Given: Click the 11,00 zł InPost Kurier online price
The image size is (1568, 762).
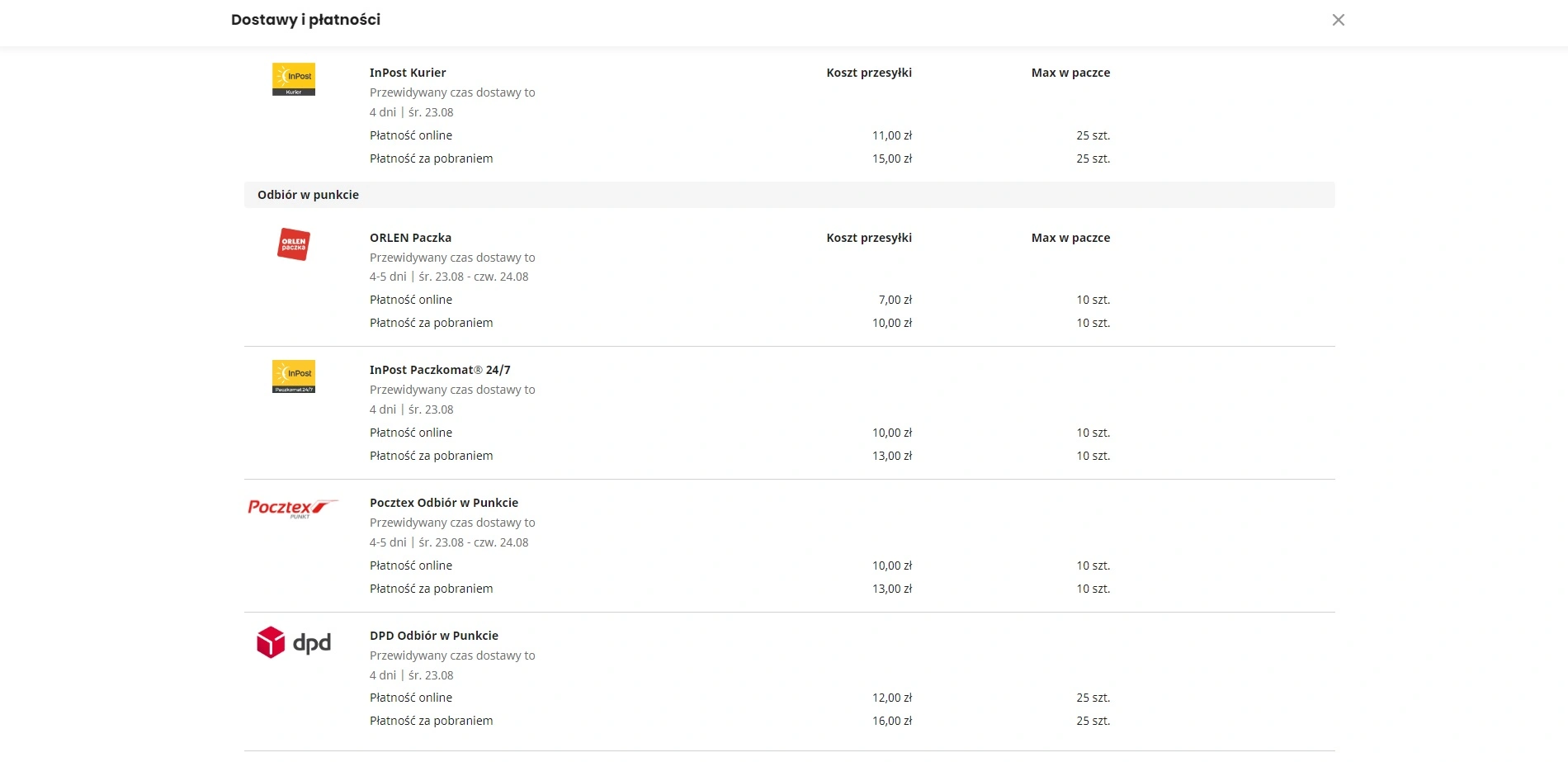Looking at the screenshot, I should 892,135.
